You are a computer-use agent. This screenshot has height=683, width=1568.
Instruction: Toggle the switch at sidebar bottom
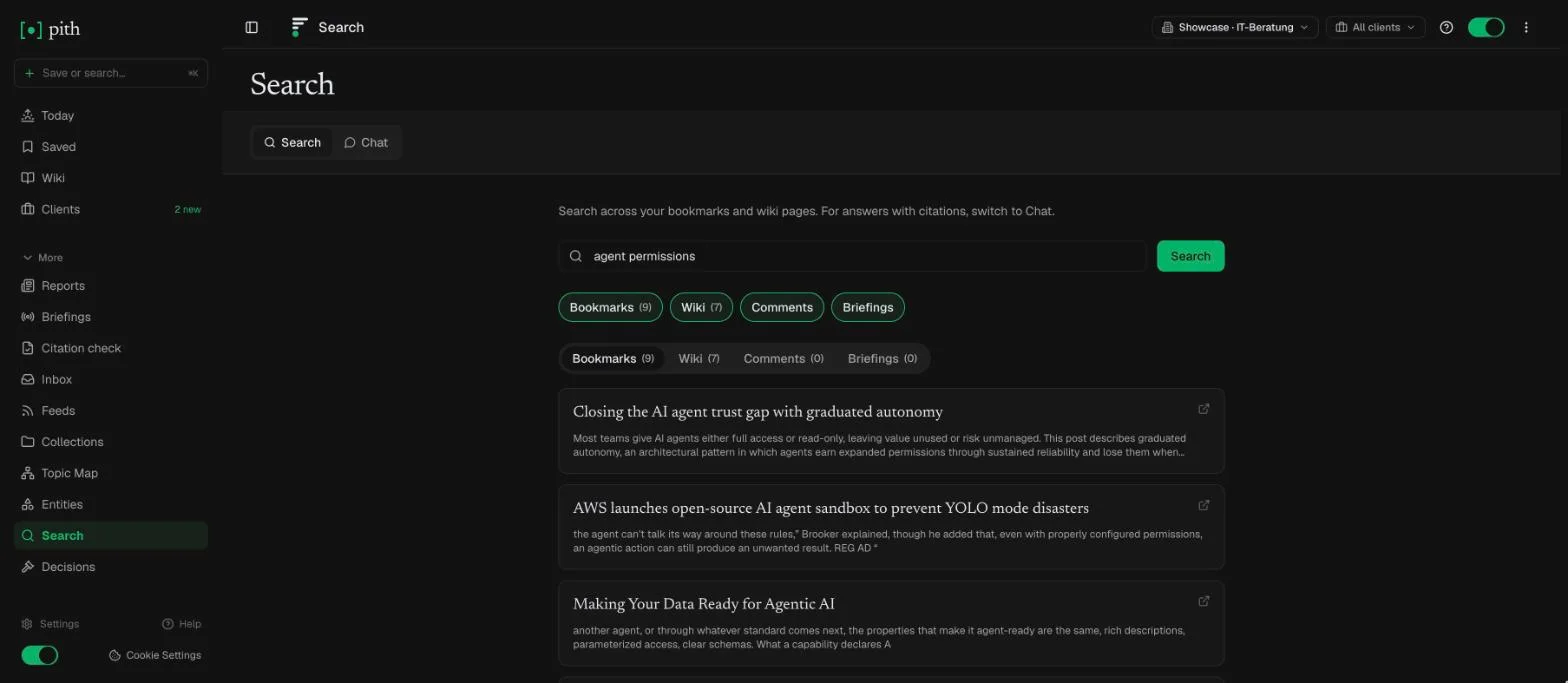pyautogui.click(x=40, y=655)
